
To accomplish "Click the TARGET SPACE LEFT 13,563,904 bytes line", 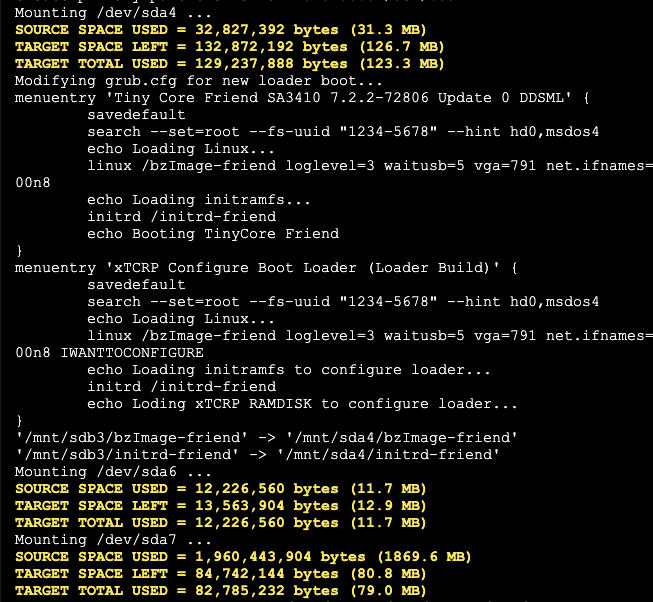I will [221, 506].
